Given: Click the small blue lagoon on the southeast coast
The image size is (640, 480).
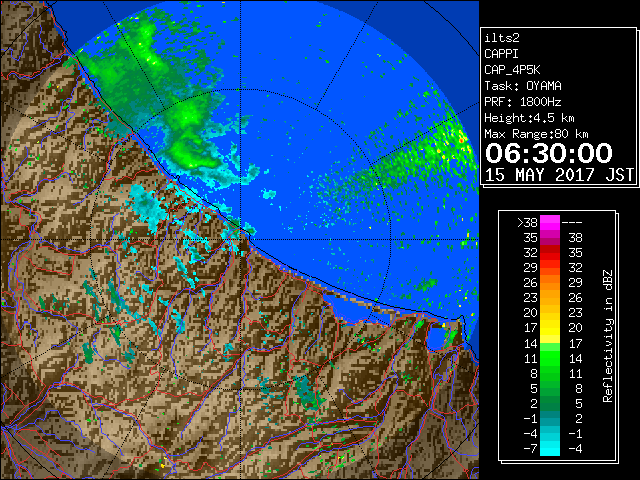Looking at the screenshot, I should coord(436,338).
